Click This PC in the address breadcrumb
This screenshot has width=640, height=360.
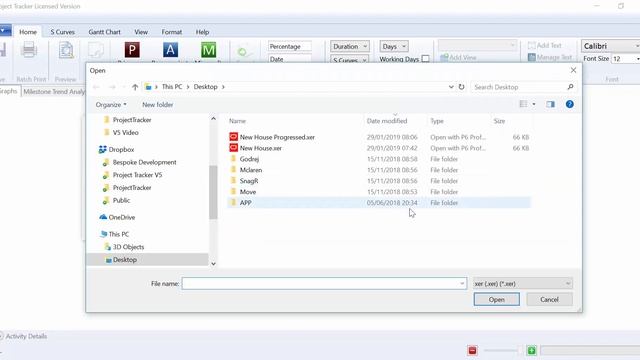(x=172, y=87)
